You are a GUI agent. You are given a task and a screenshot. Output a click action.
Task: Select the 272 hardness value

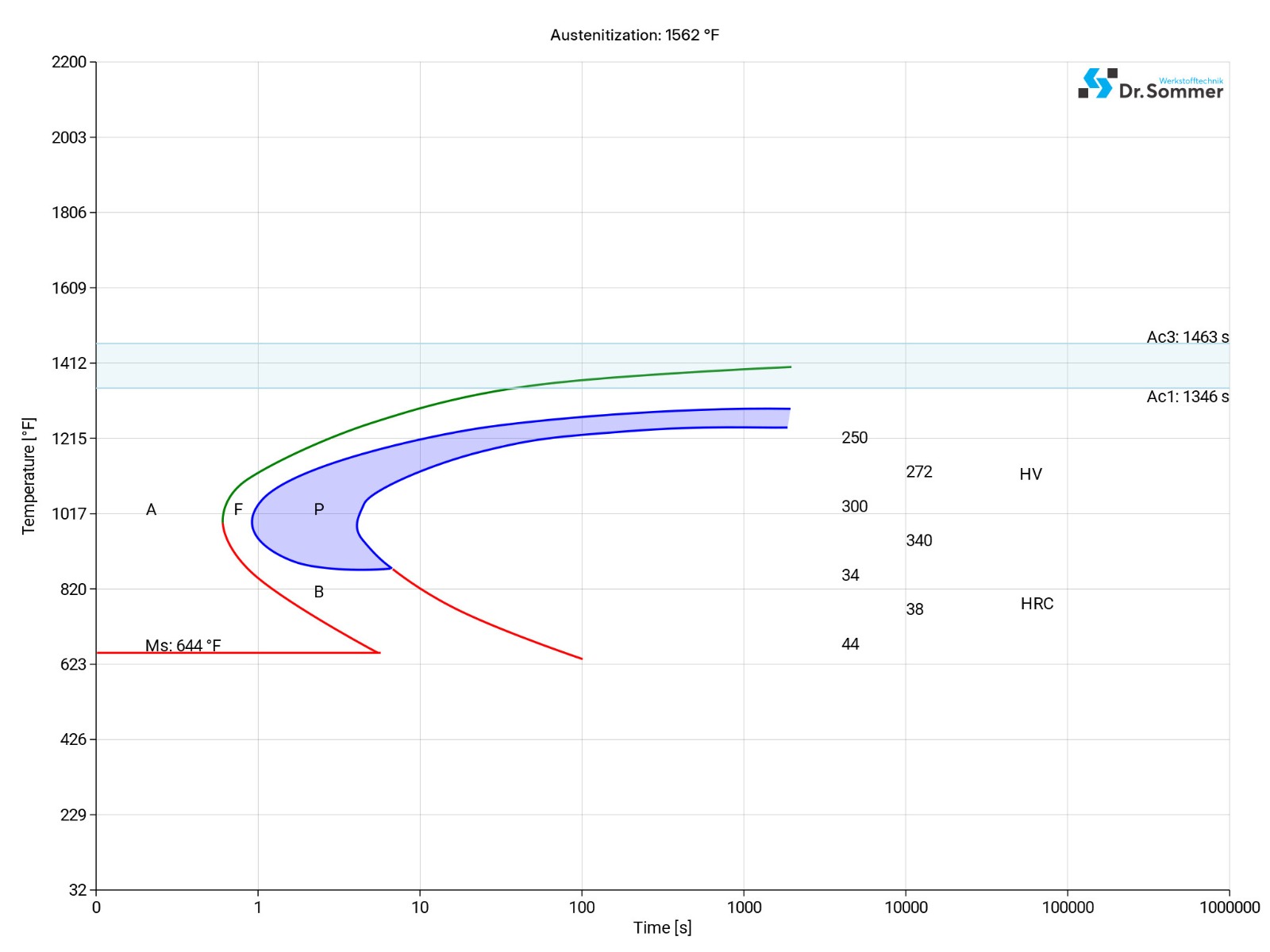918,472
